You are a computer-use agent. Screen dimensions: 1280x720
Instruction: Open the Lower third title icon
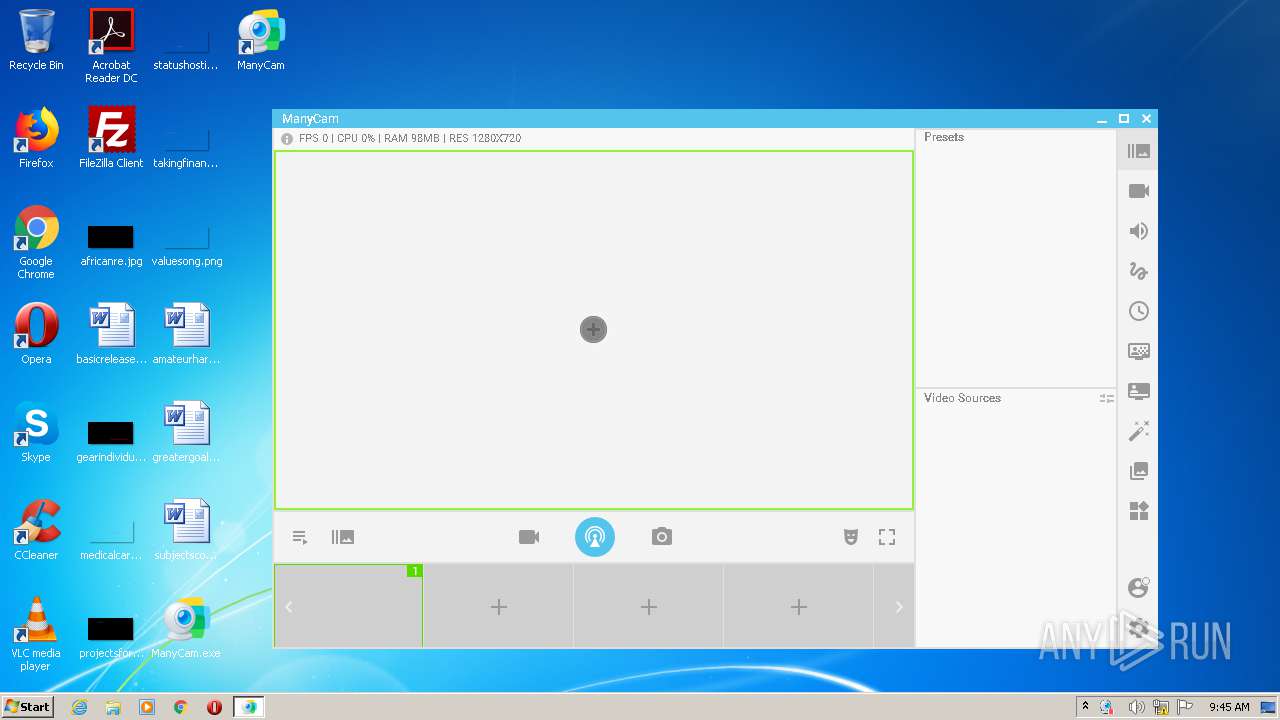click(x=1138, y=391)
